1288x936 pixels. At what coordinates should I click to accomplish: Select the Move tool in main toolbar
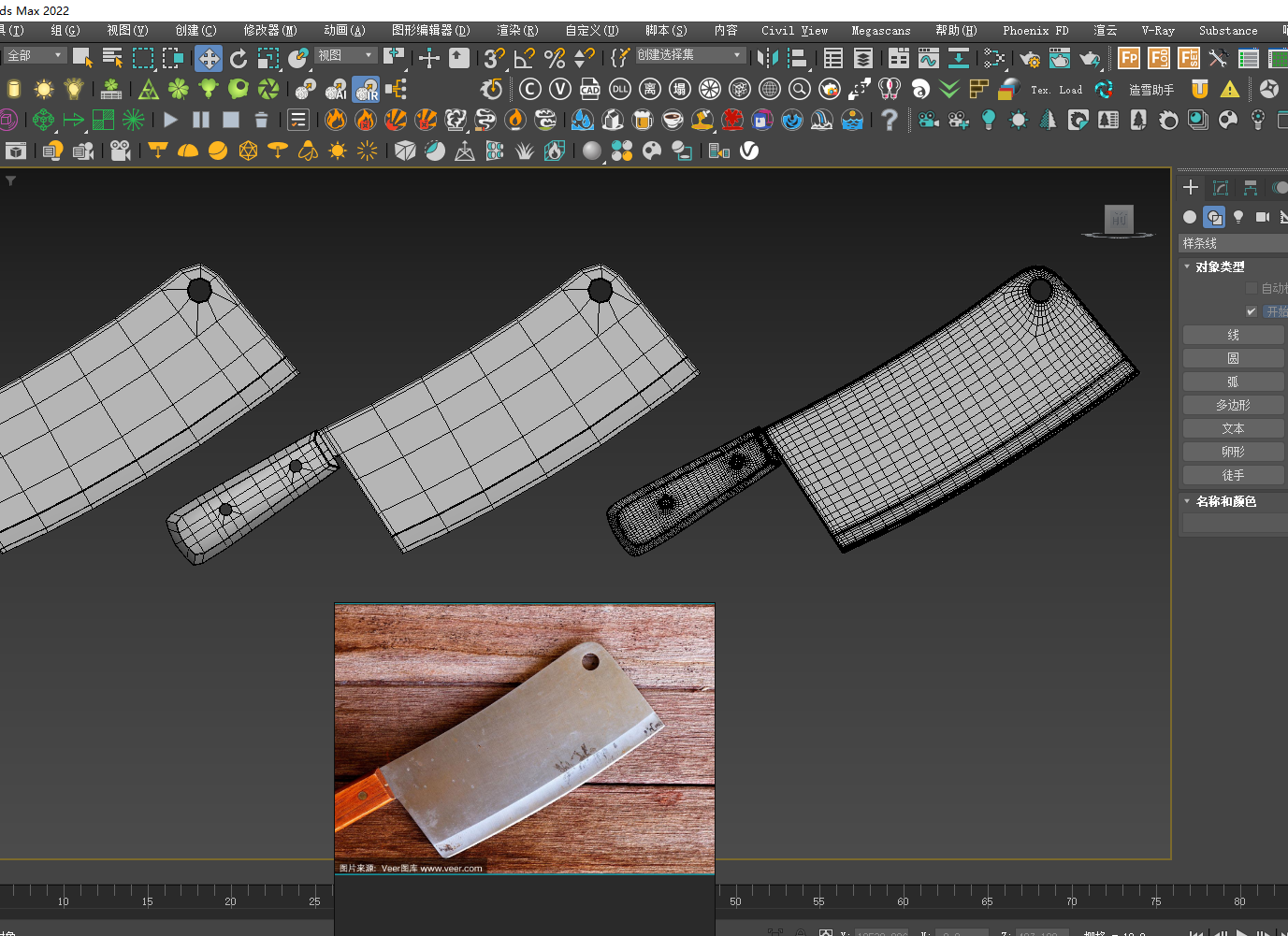click(209, 59)
